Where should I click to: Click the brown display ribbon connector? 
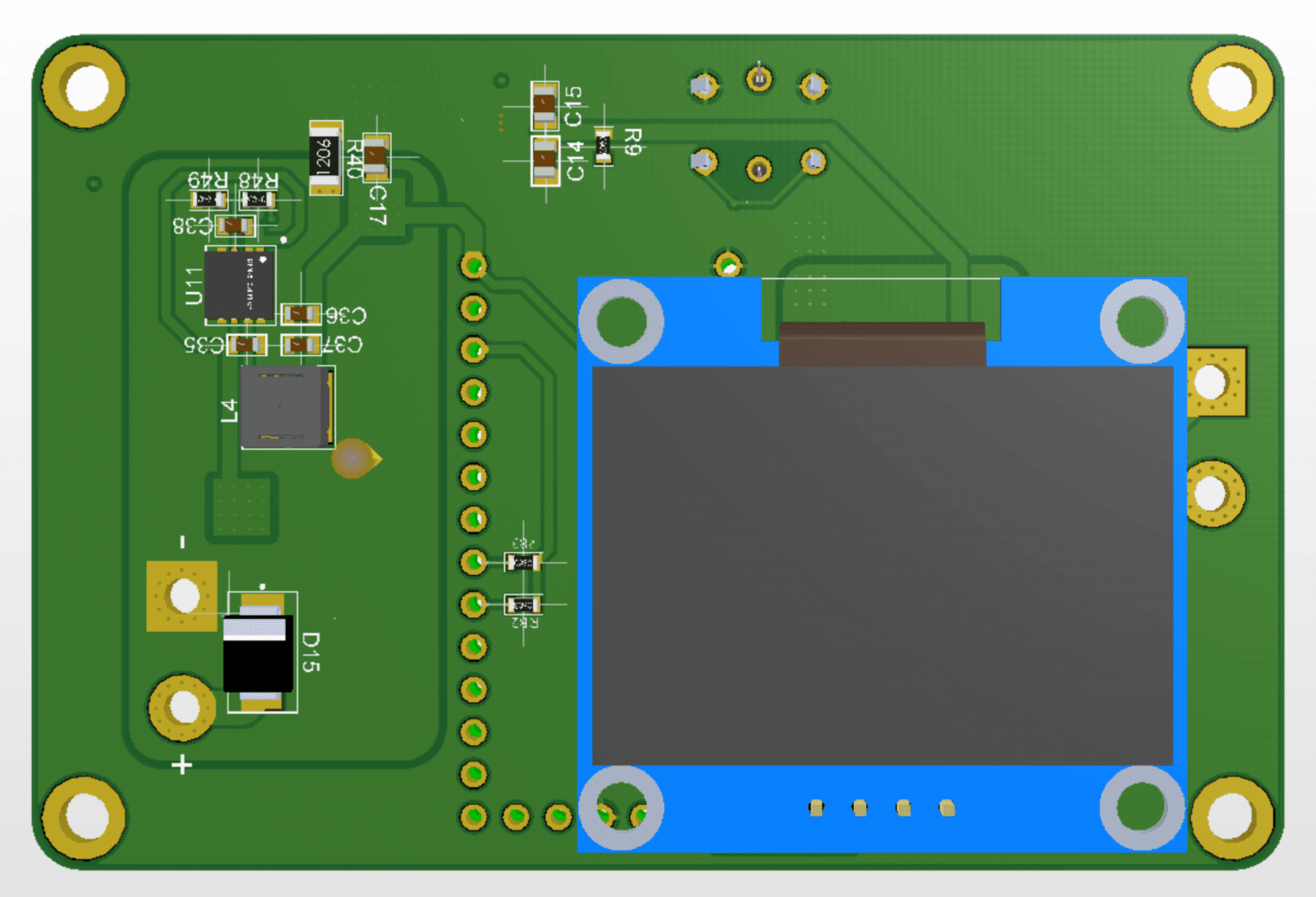click(882, 344)
